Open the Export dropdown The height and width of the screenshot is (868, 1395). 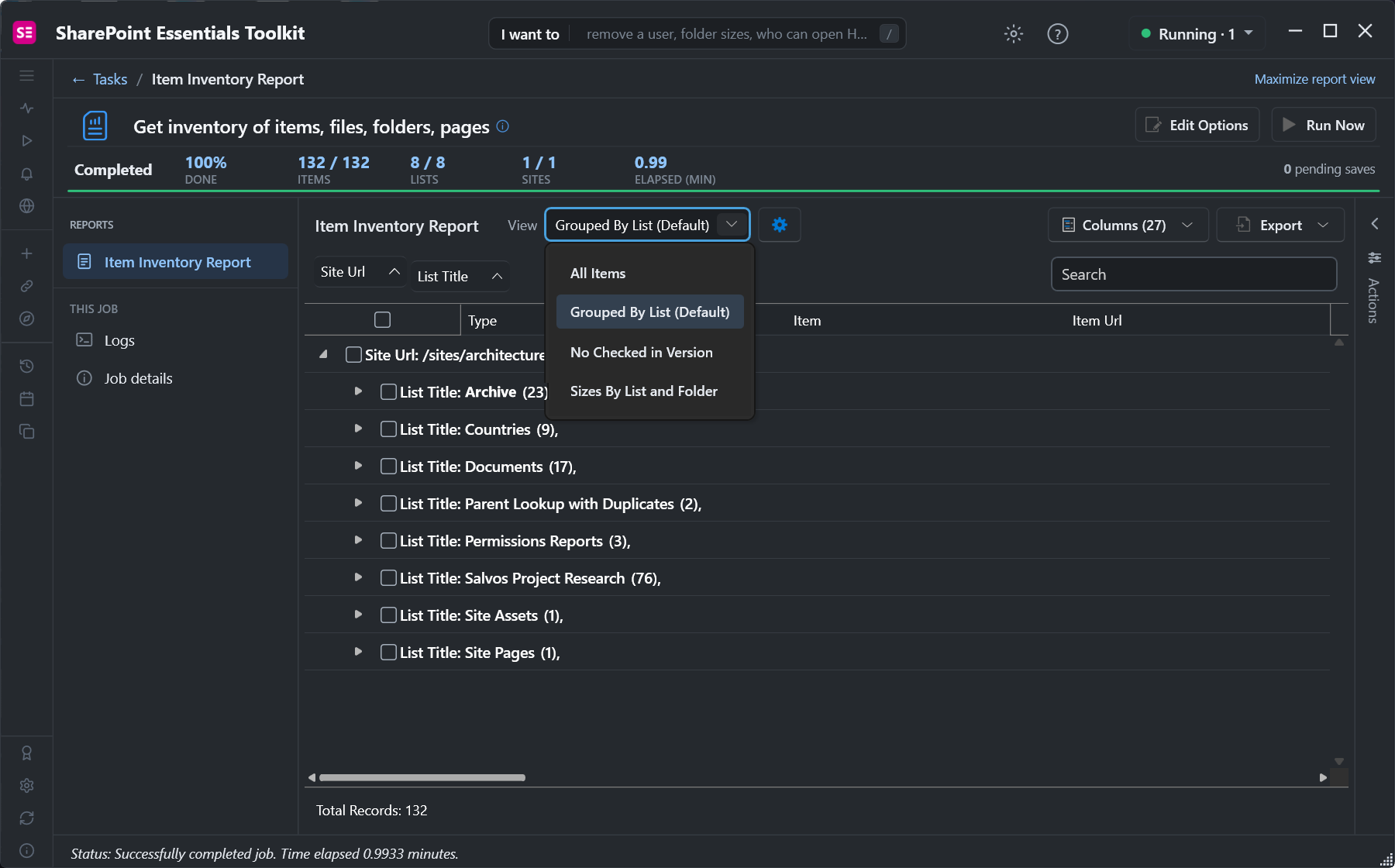point(1280,225)
